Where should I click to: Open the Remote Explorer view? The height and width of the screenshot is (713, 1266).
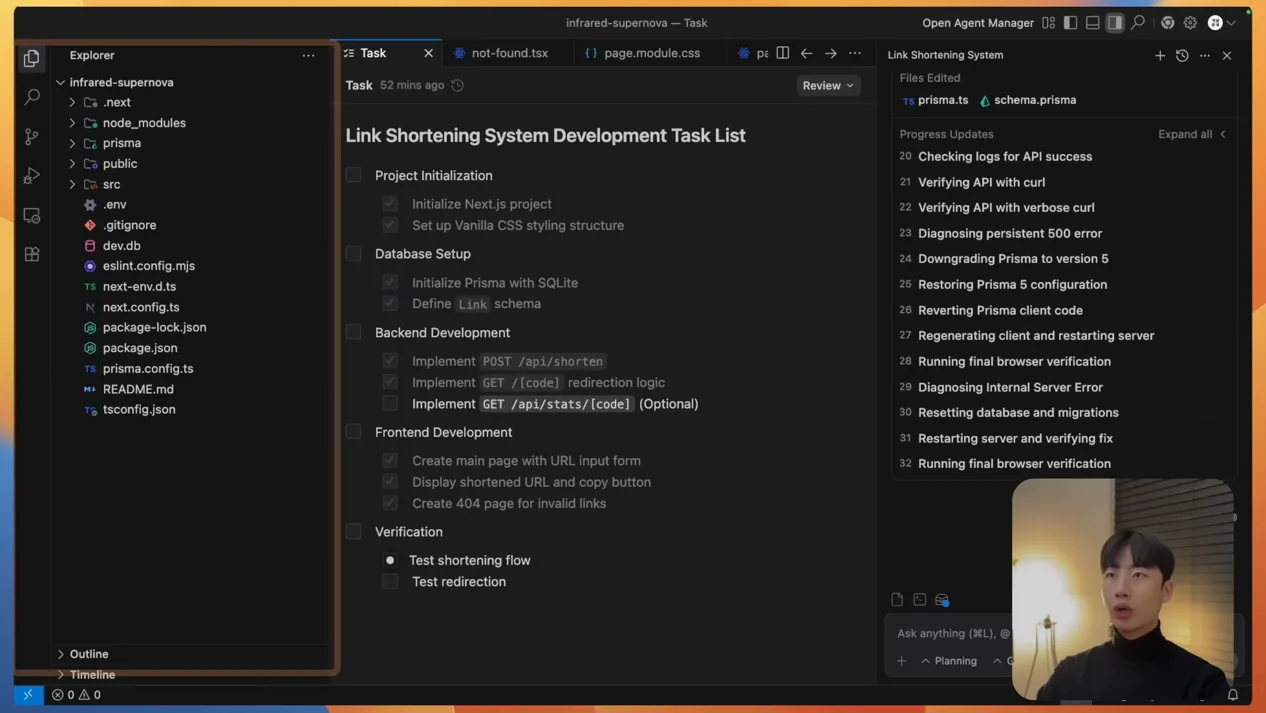tap(32, 215)
